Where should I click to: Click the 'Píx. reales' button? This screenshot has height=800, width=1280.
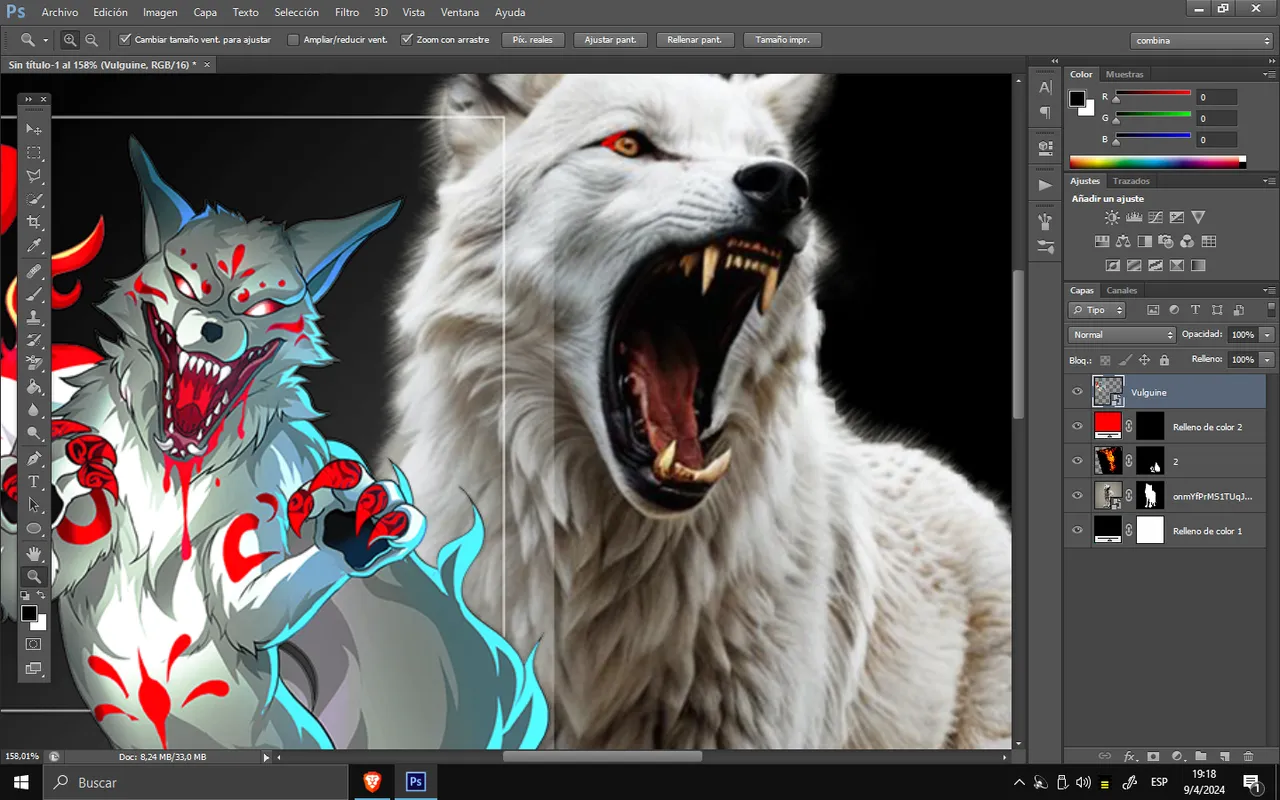coord(533,40)
